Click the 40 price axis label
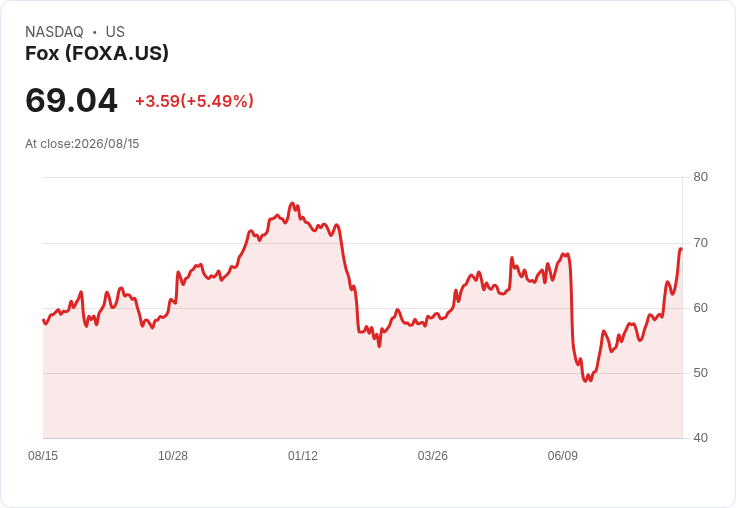 (700, 438)
